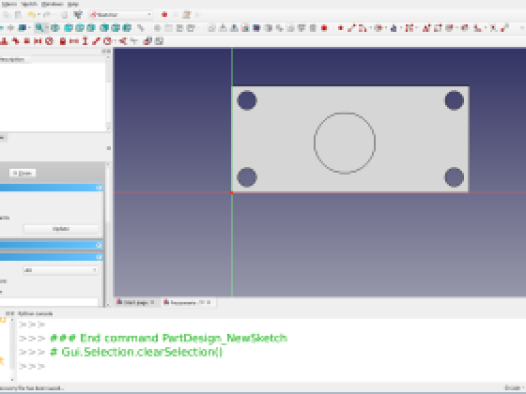Open the Help menu

click(x=73, y=4)
